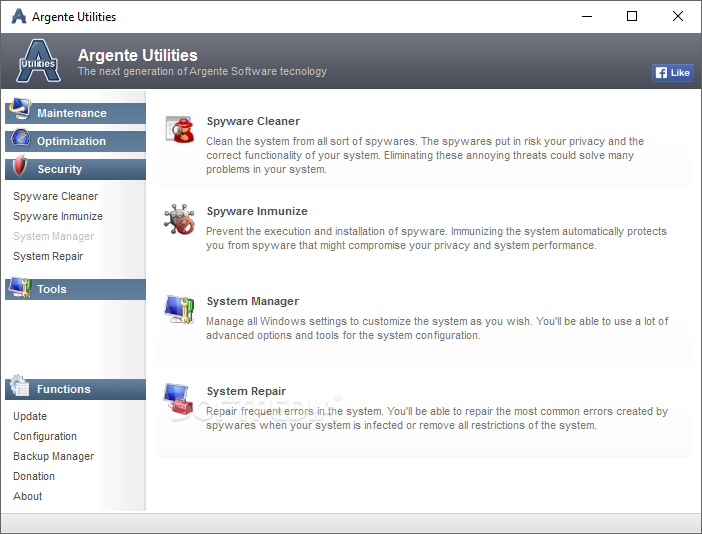This screenshot has height=534, width=702.
Task: Click the Spyware Inmunize description text
Action: 436,238
